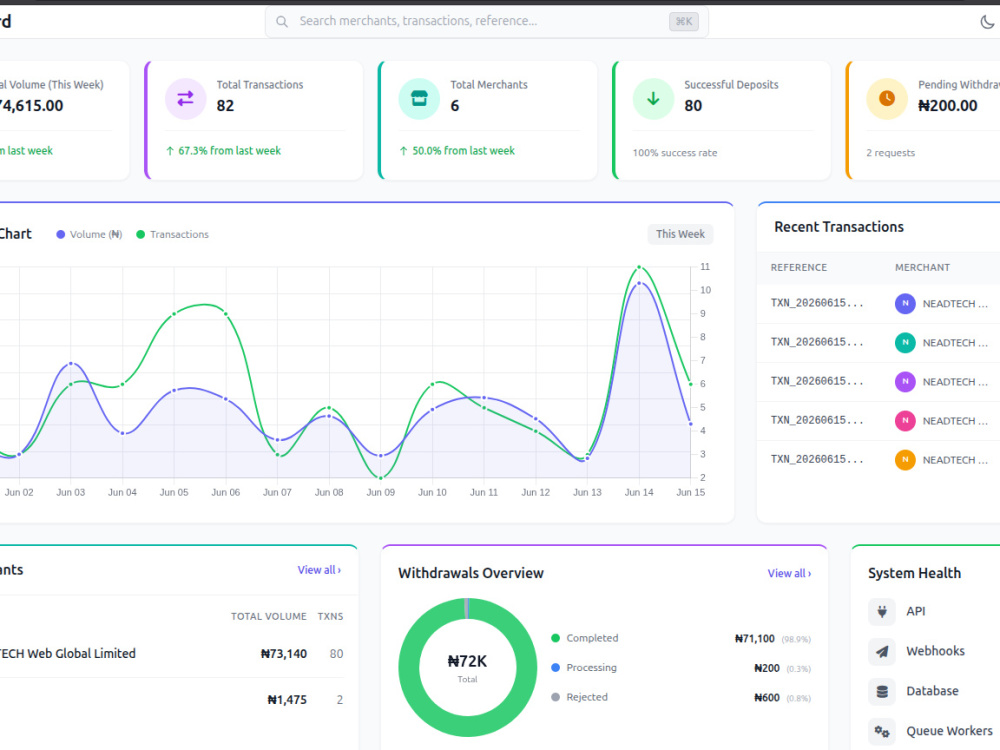
Task: Toggle dark mode with the moon icon
Action: point(987,22)
